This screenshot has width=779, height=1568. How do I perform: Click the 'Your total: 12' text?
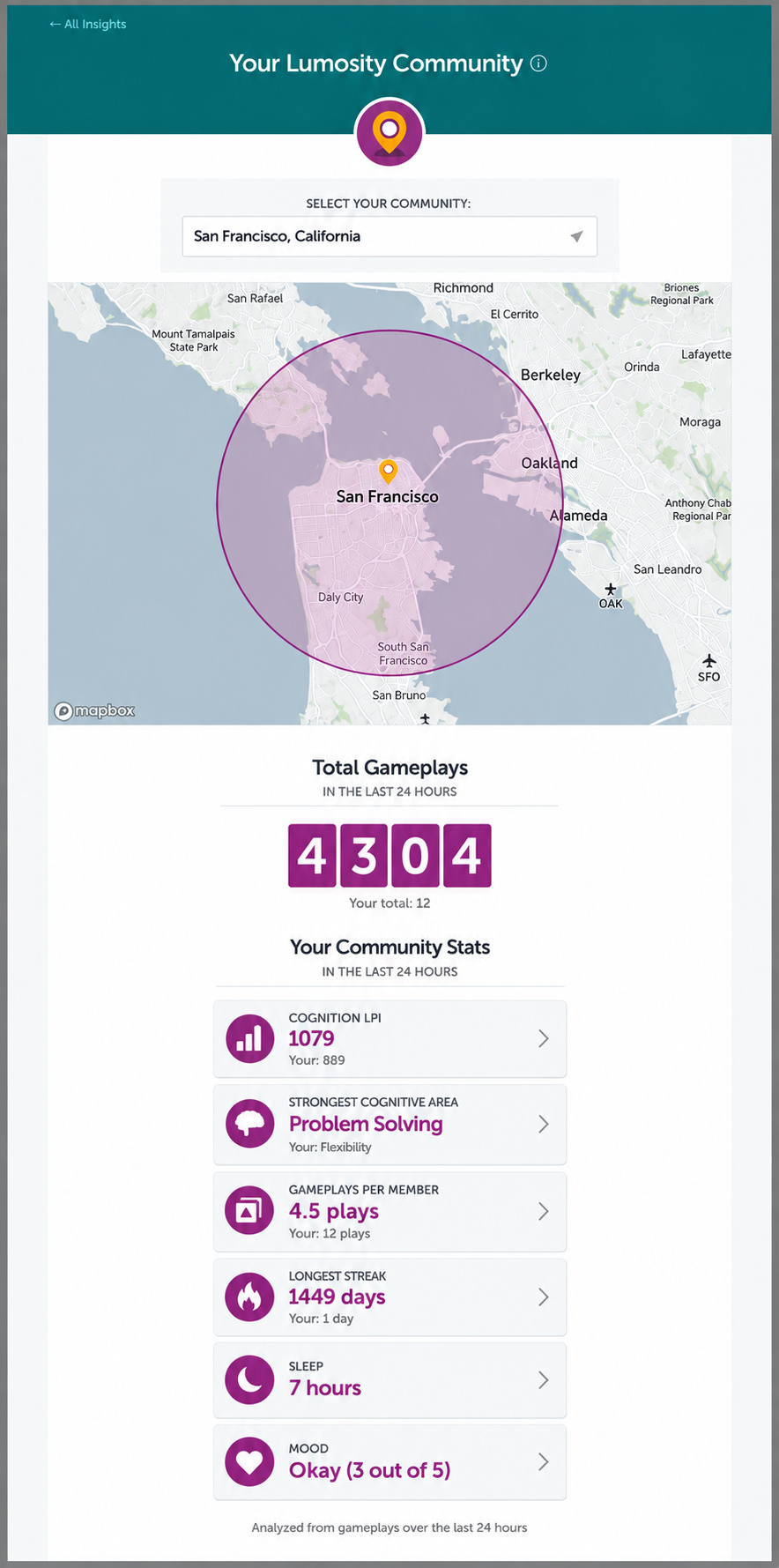click(389, 903)
